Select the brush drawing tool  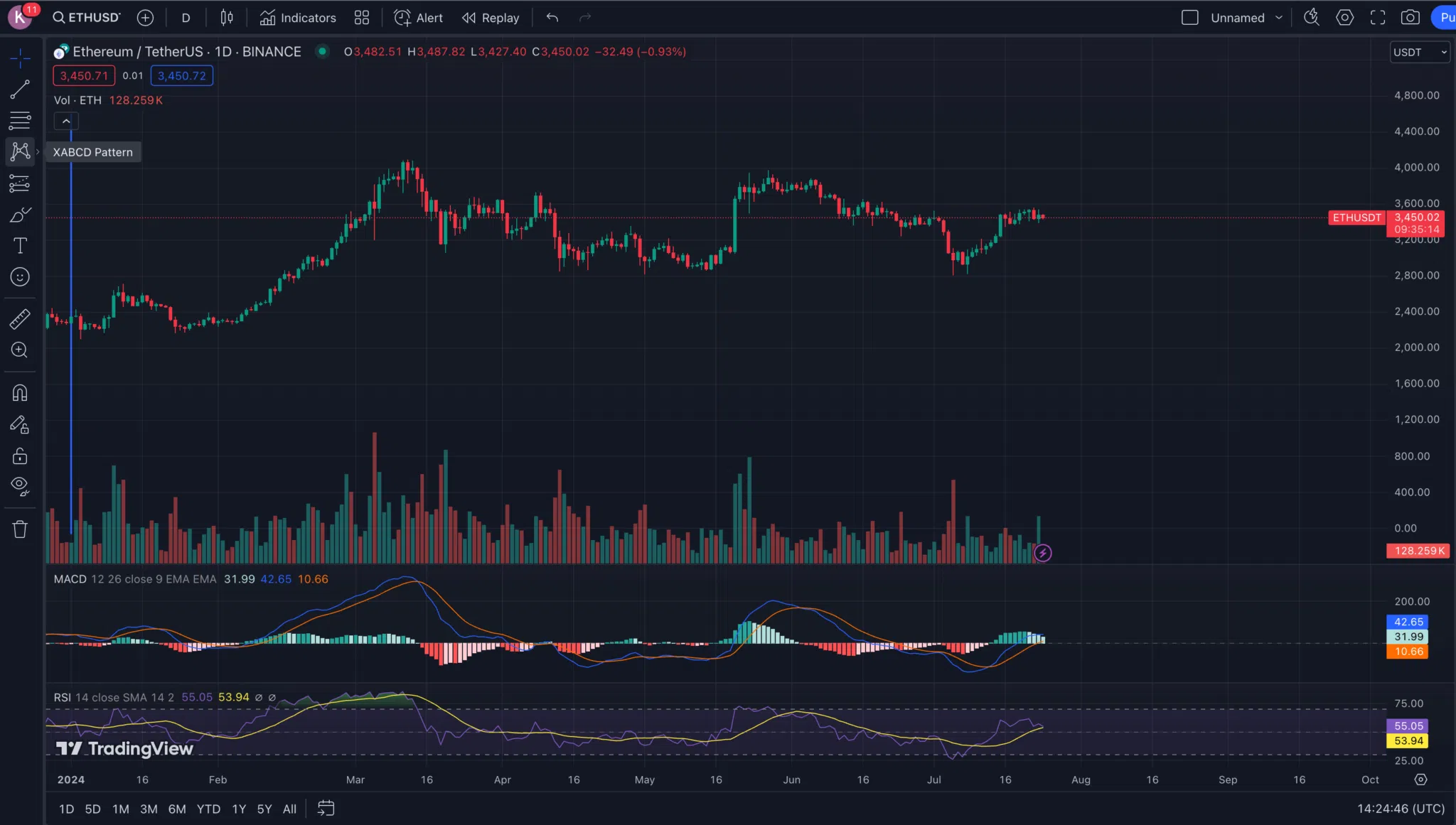(20, 215)
